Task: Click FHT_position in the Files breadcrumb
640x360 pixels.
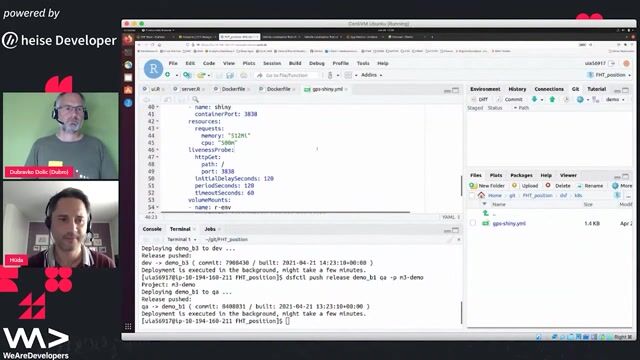Action: [x=537, y=196]
